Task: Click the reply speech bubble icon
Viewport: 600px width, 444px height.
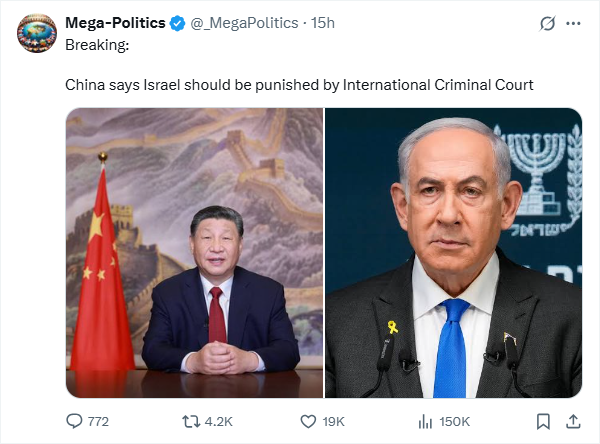Action: click(74, 421)
